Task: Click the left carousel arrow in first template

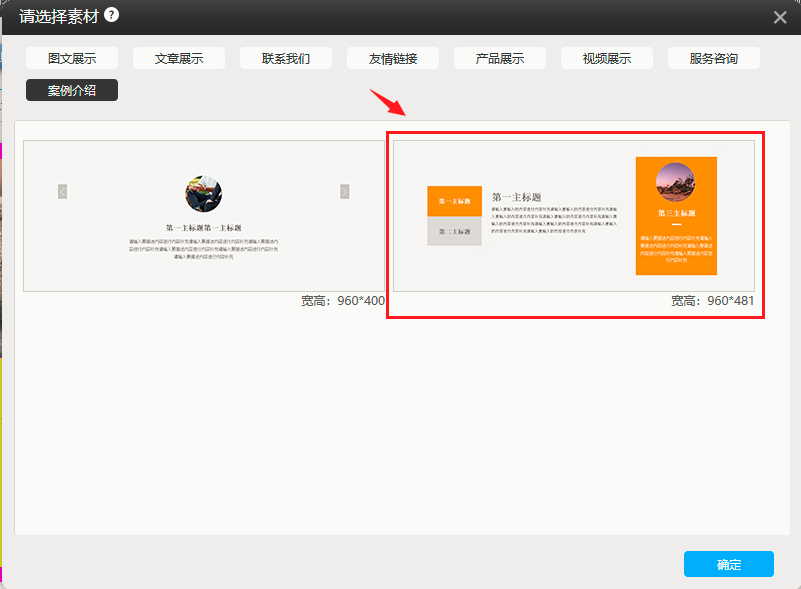Action: tap(62, 191)
